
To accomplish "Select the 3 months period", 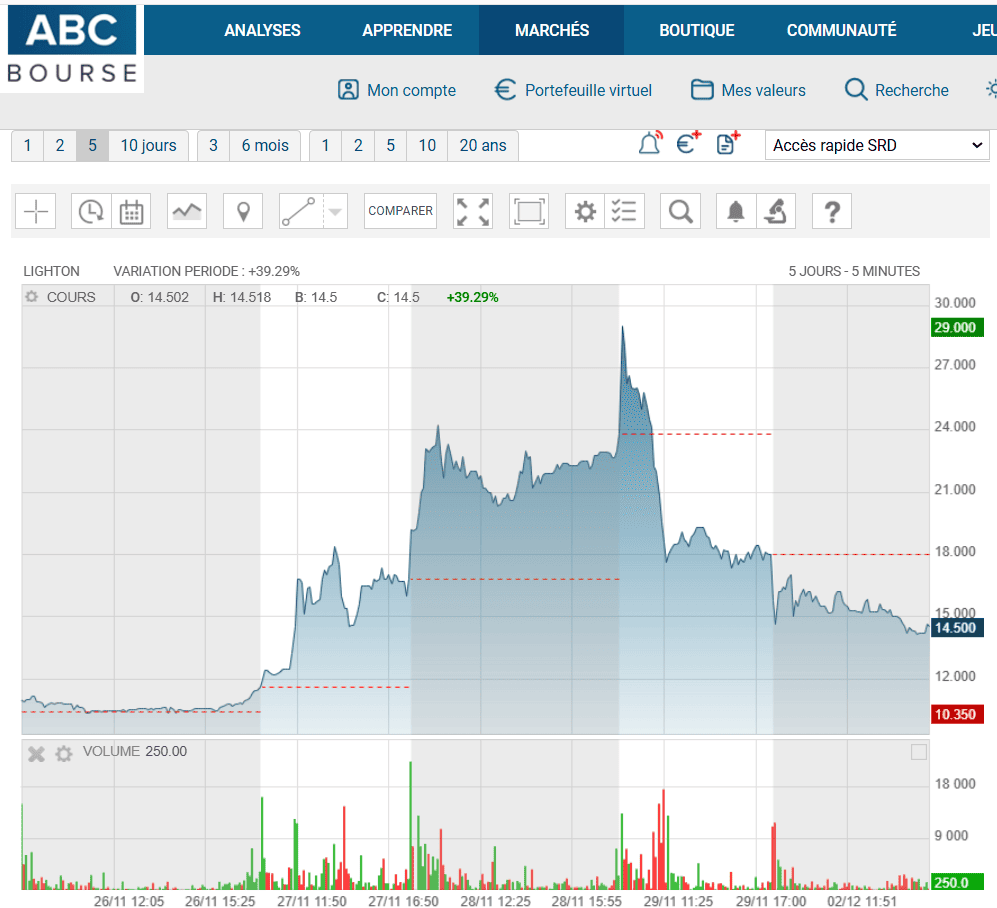I will 213,146.
